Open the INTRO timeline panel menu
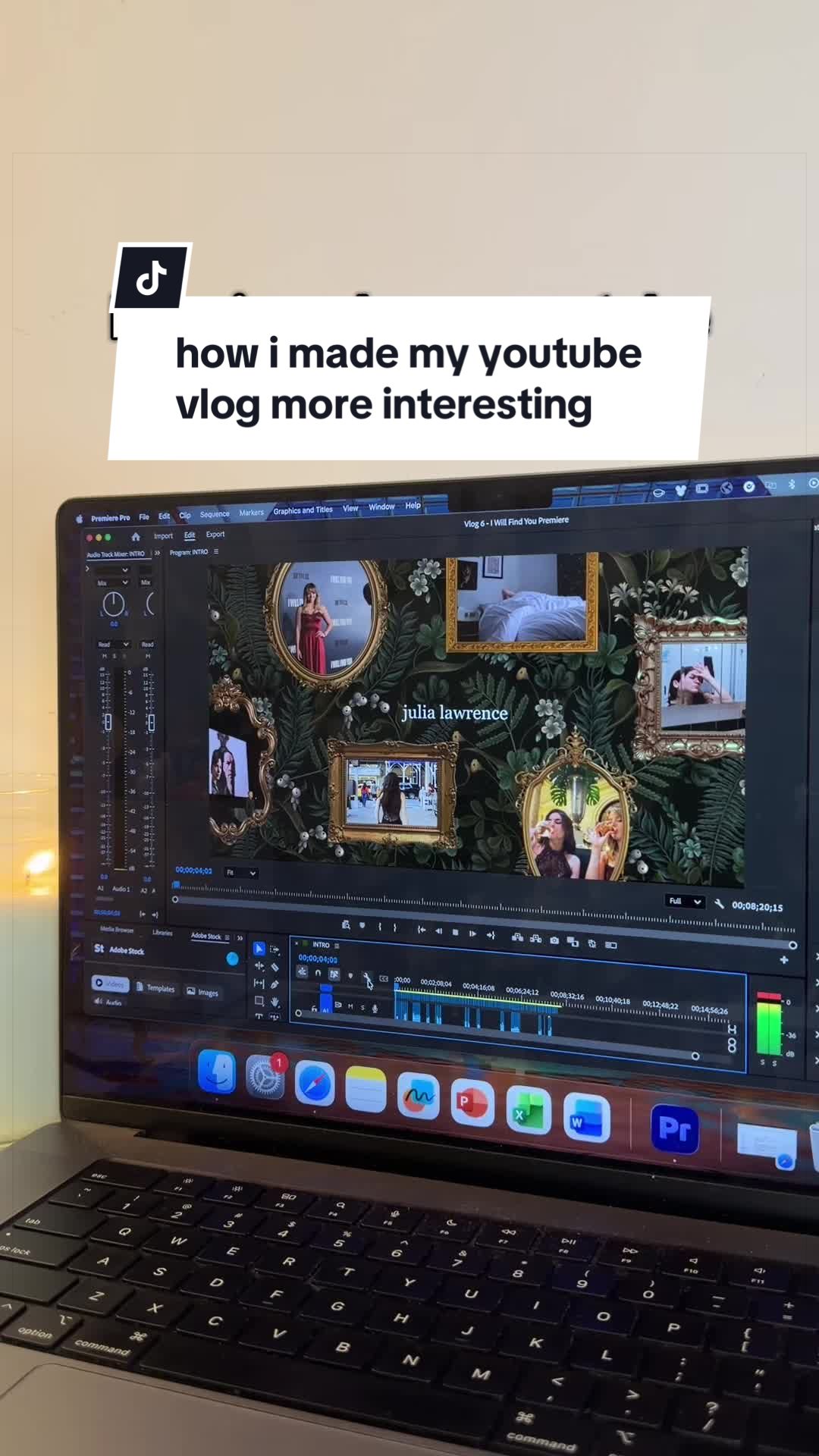 click(x=337, y=946)
